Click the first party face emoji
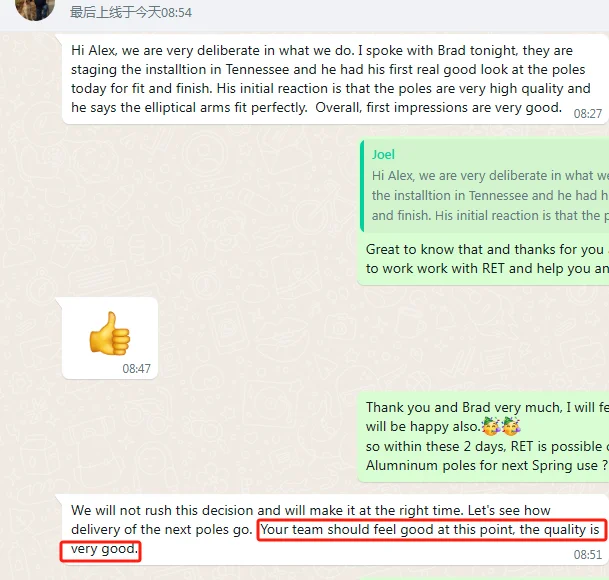Screen dimensions: 609x580 (491, 426)
